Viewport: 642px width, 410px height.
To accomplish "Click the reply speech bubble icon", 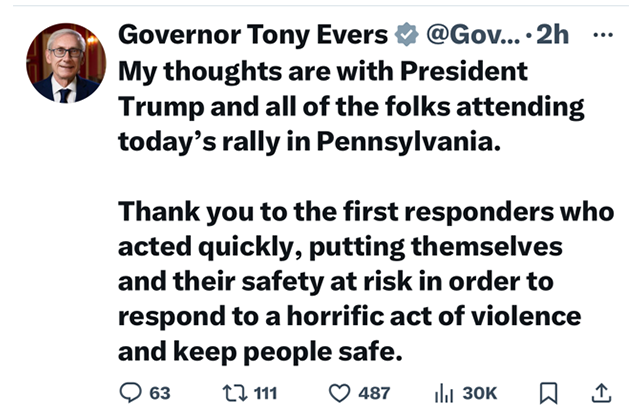I will (130, 392).
